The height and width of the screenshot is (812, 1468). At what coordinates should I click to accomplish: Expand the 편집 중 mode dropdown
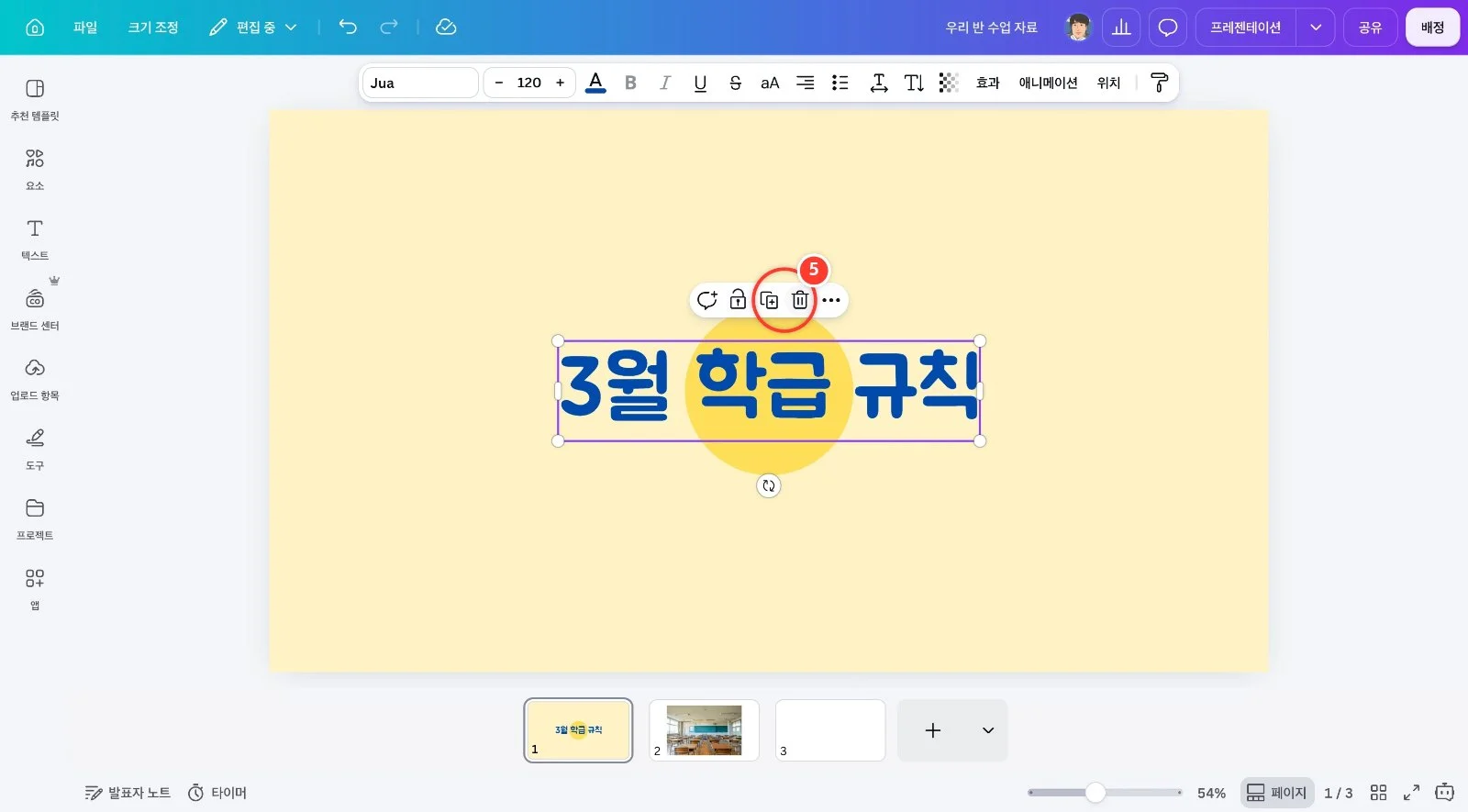253,28
